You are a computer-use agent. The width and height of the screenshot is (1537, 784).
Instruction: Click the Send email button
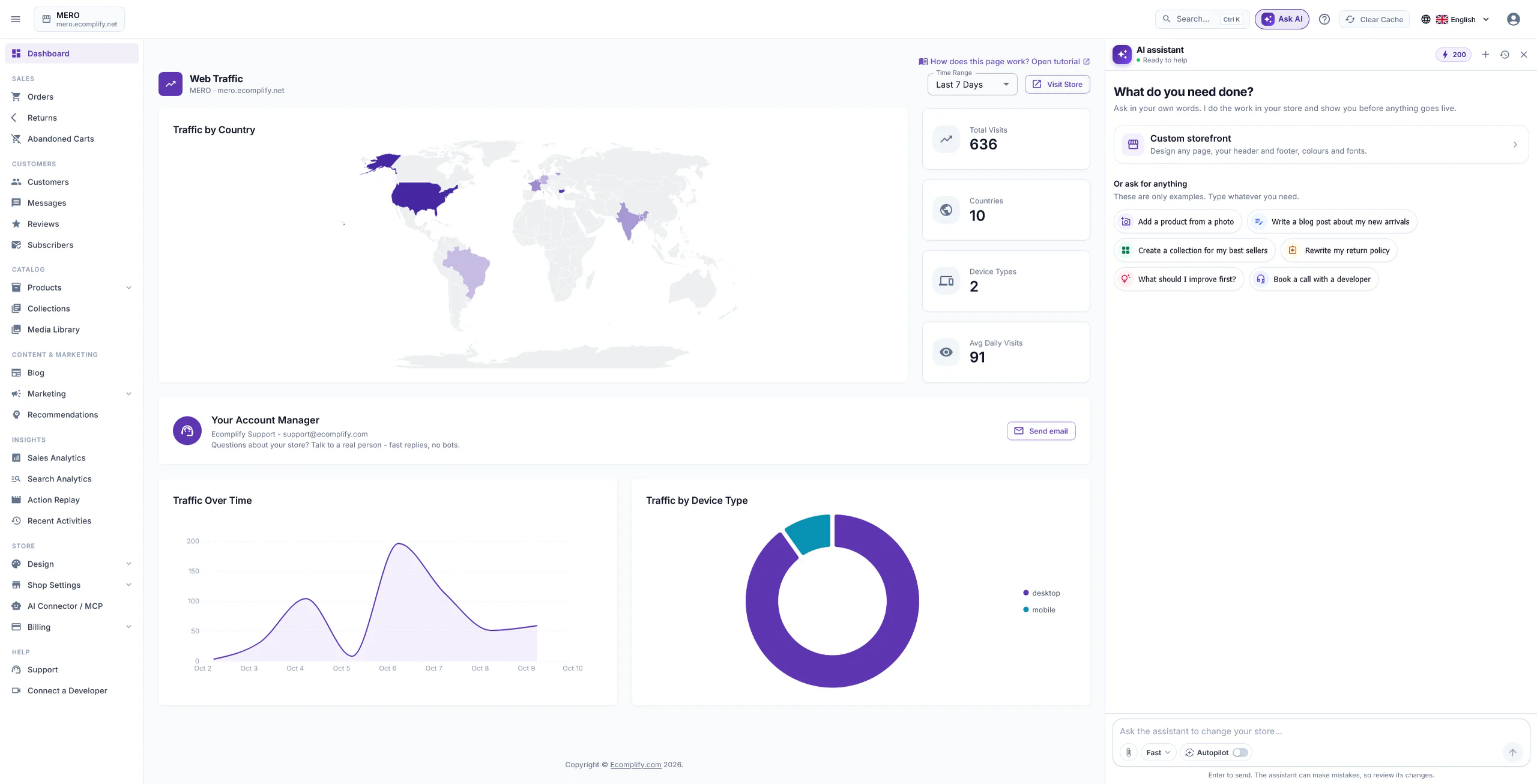click(x=1040, y=430)
